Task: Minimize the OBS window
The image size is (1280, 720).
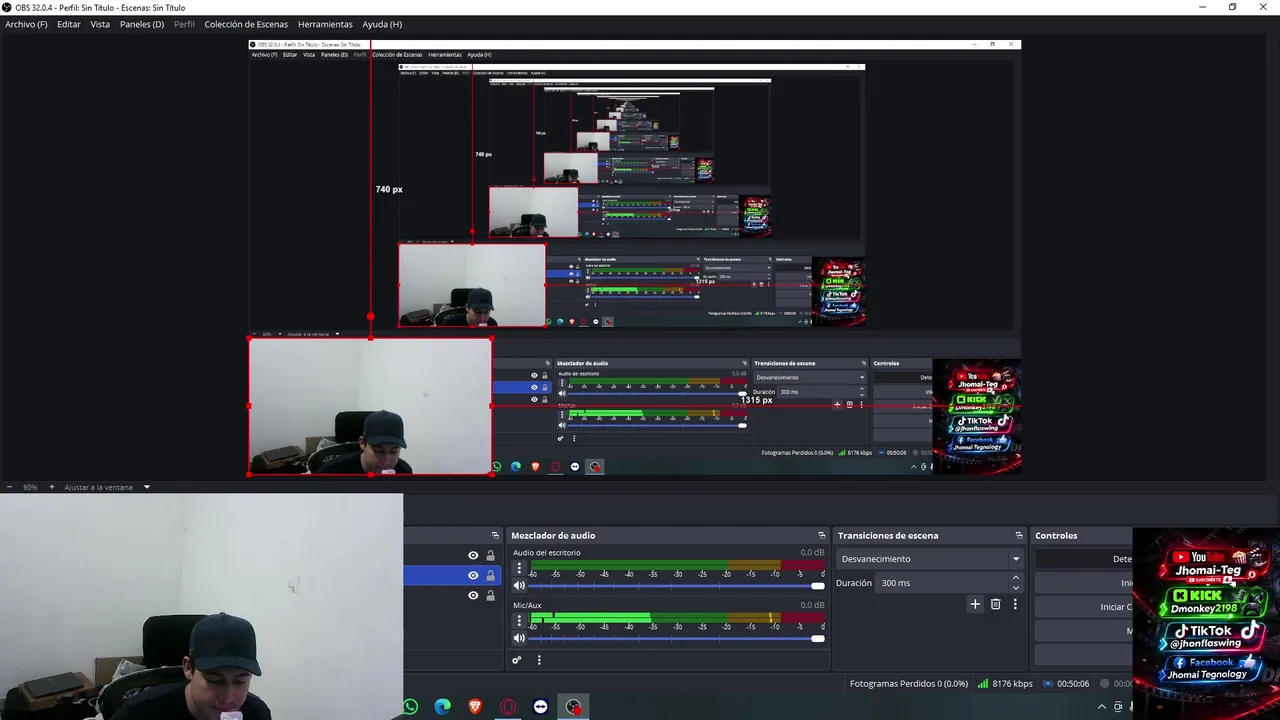Action: point(1203,7)
